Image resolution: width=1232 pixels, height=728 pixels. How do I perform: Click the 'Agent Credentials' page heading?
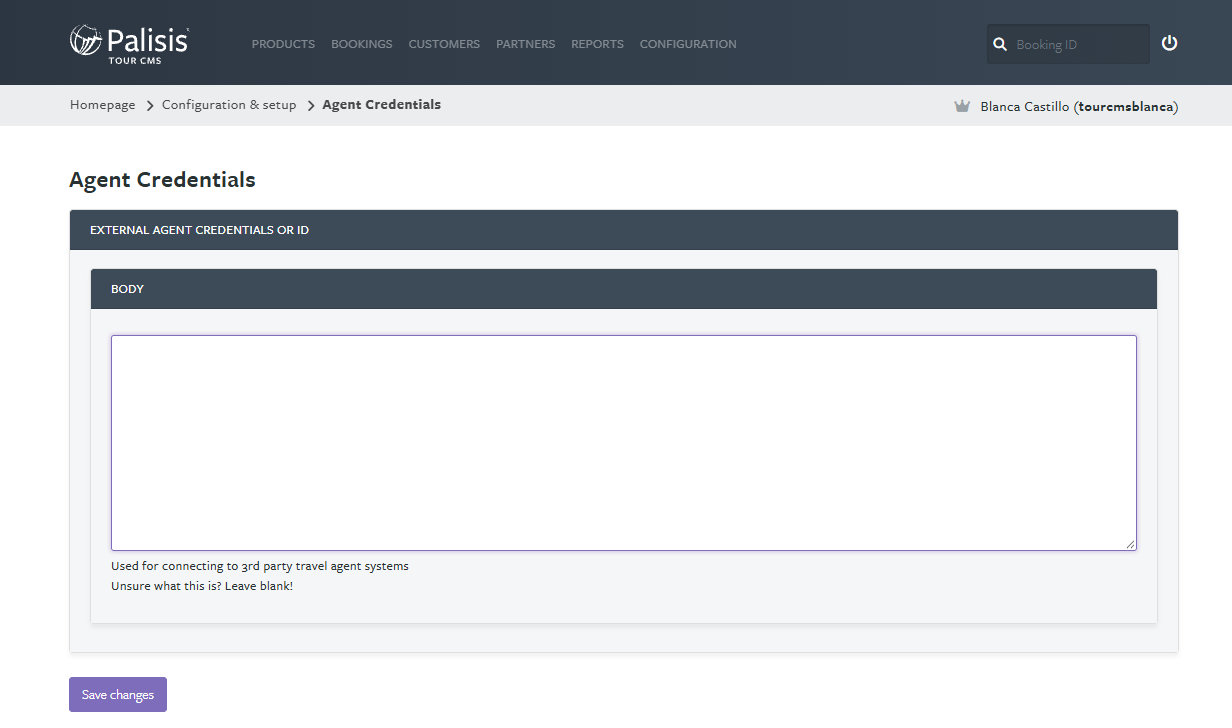(162, 180)
